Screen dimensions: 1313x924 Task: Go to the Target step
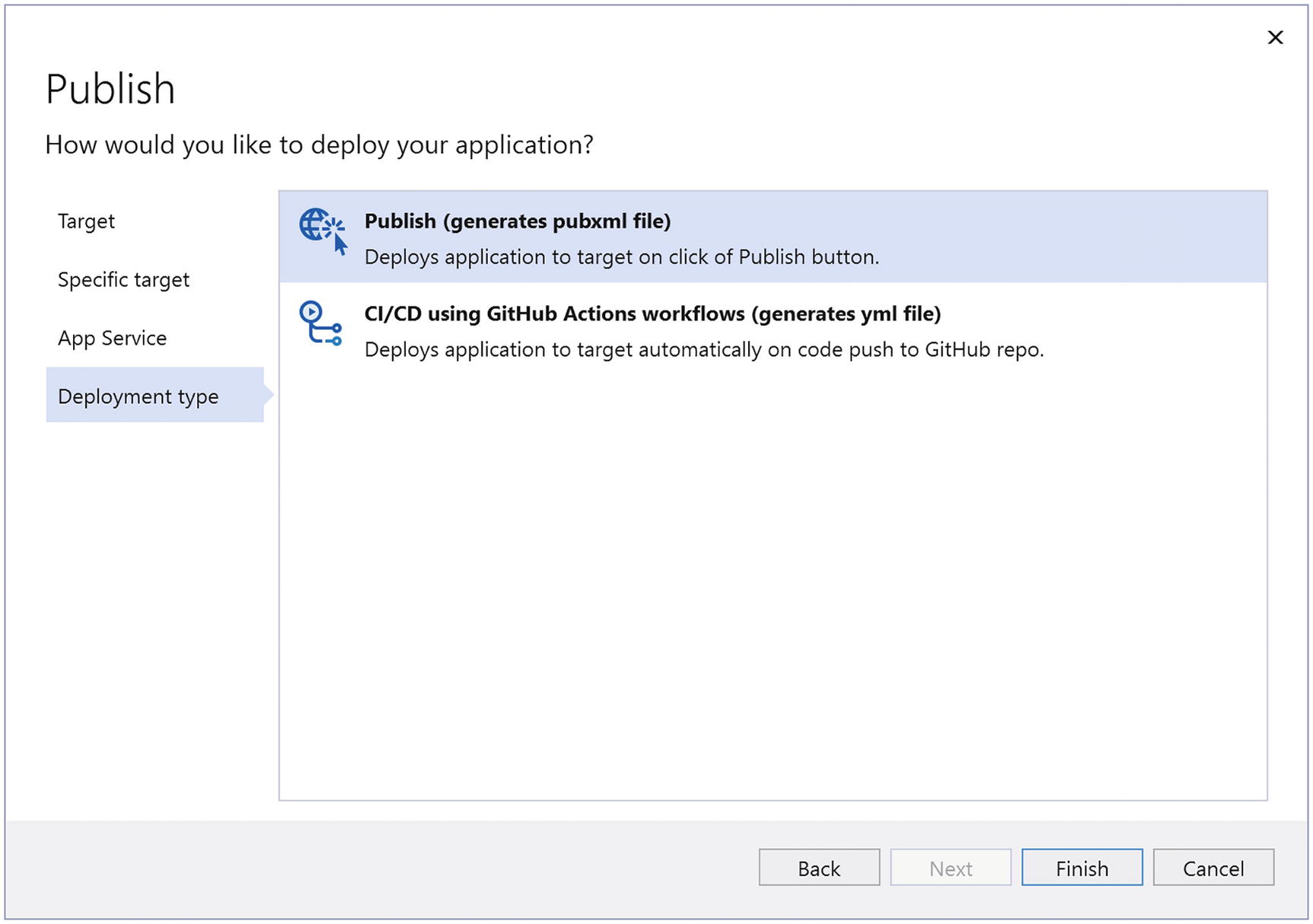coord(86,221)
